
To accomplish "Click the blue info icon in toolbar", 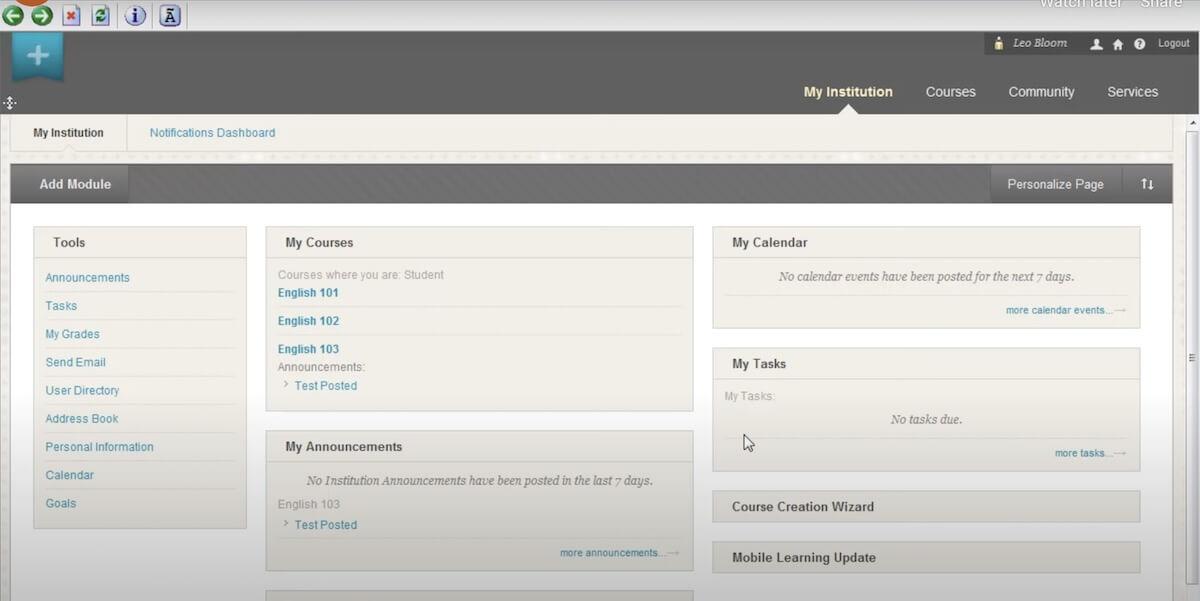I will pyautogui.click(x=135, y=15).
